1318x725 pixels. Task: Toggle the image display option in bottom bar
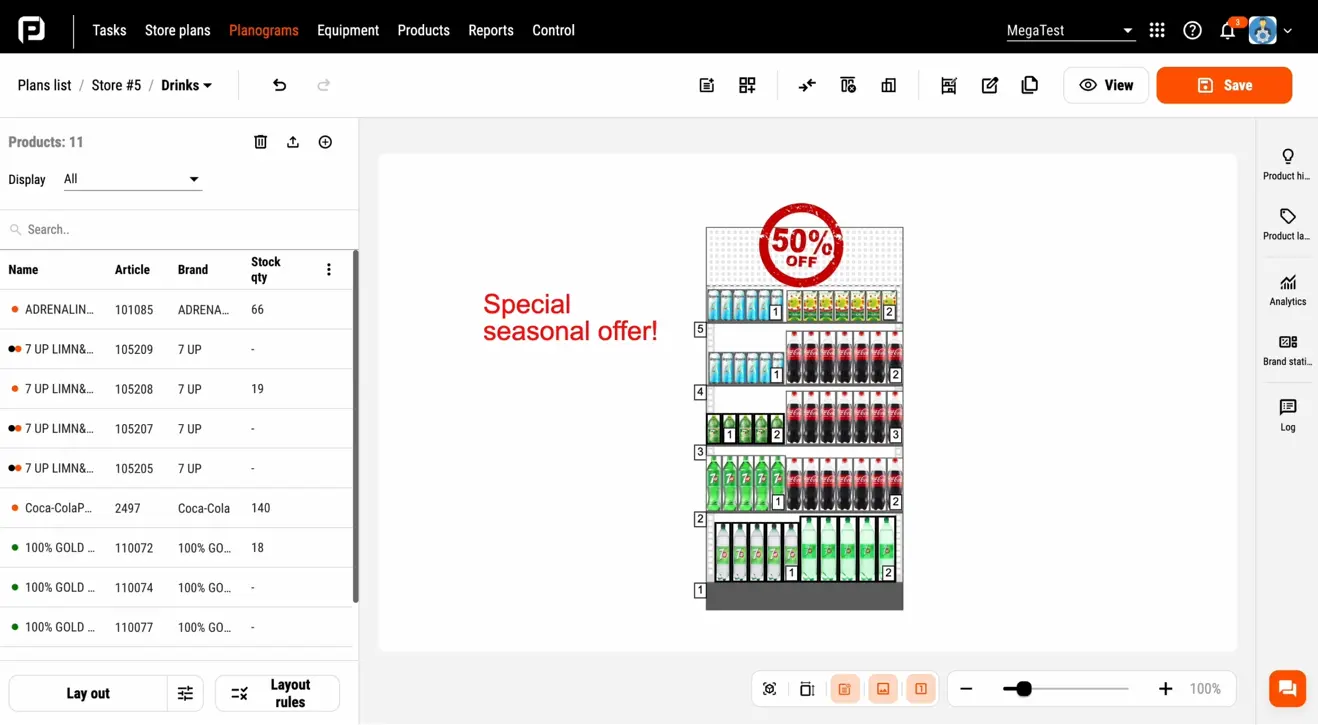tap(883, 689)
